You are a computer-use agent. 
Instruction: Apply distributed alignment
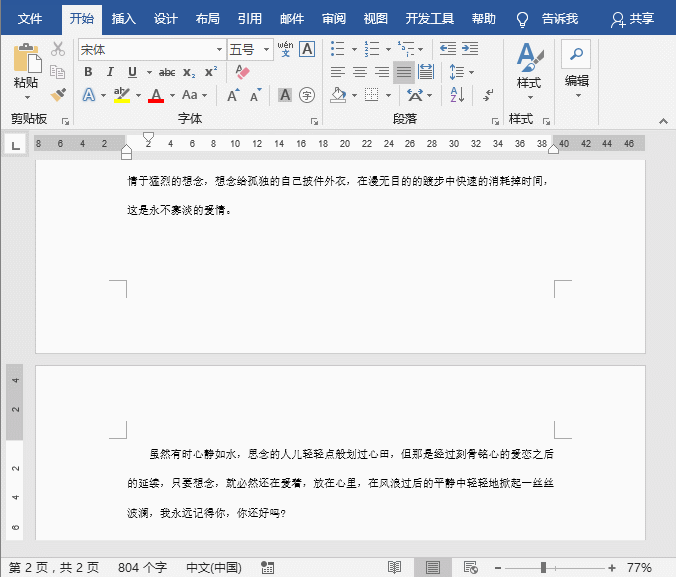[426, 72]
